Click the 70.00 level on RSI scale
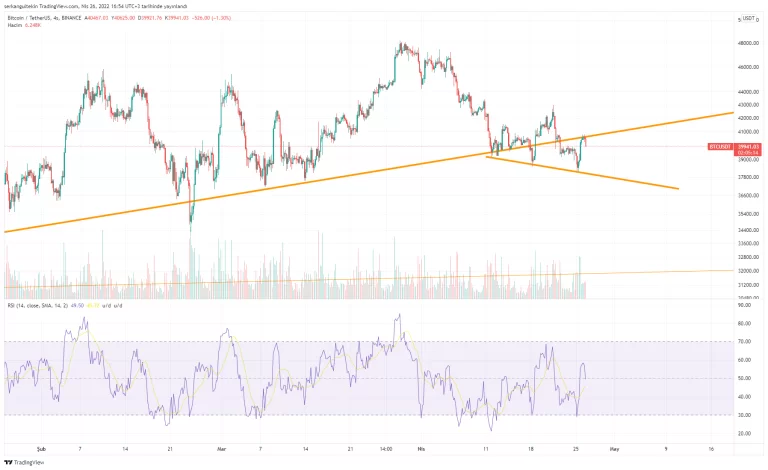Image resolution: width=768 pixels, height=470 pixels. tap(746, 342)
